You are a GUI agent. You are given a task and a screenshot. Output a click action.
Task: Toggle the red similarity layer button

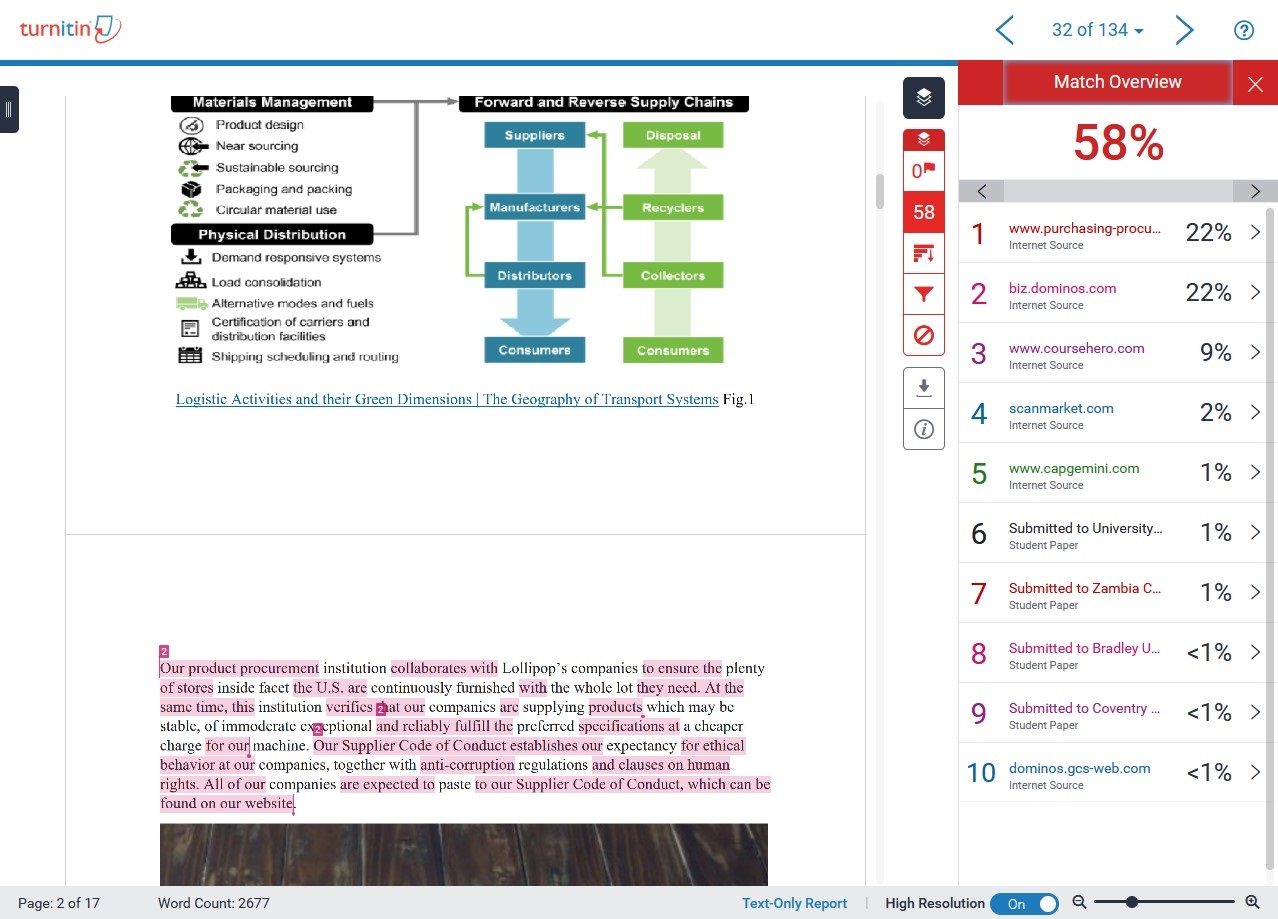pyautogui.click(x=923, y=139)
